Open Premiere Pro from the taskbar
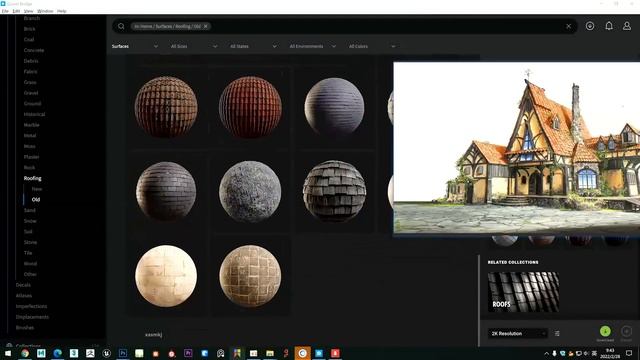640x360 pixels. point(188,353)
